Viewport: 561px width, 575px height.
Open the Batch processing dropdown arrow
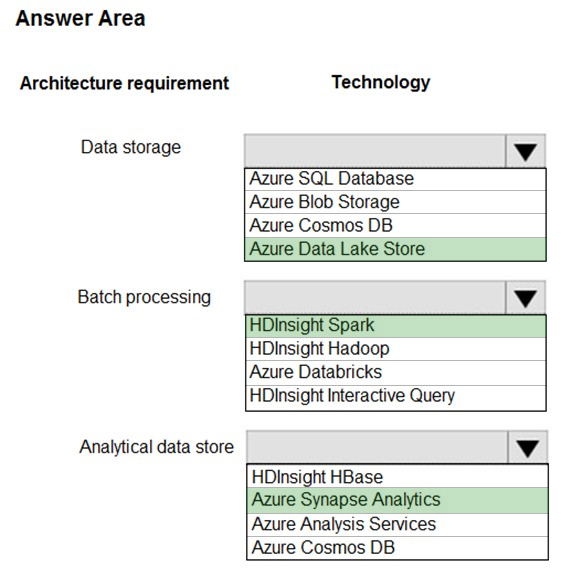[x=525, y=298]
